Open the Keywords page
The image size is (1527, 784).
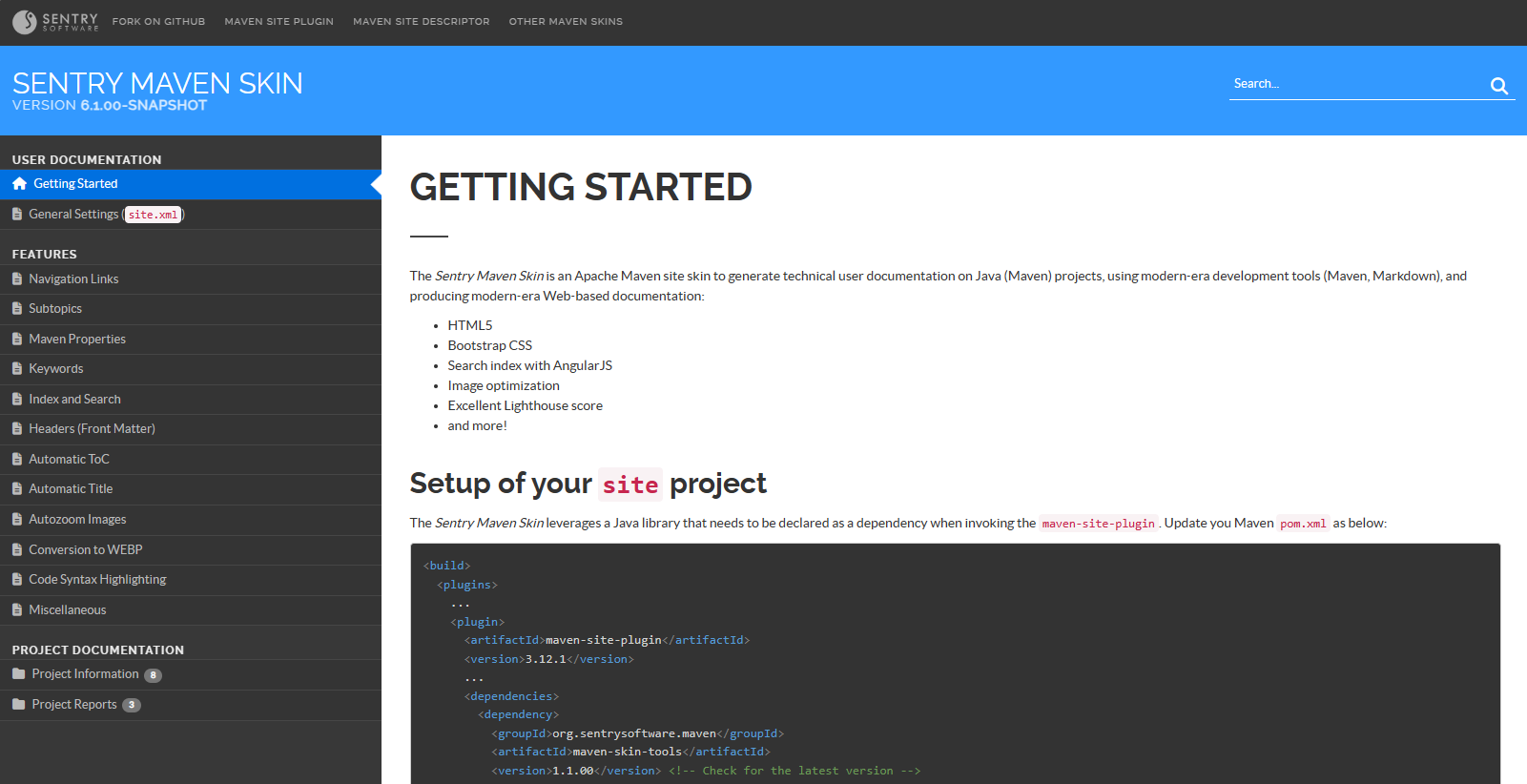[x=191, y=369]
